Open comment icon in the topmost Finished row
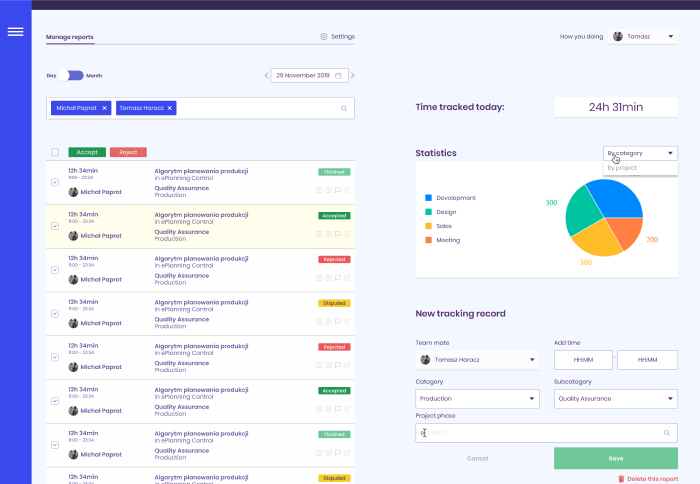 pos(338,190)
